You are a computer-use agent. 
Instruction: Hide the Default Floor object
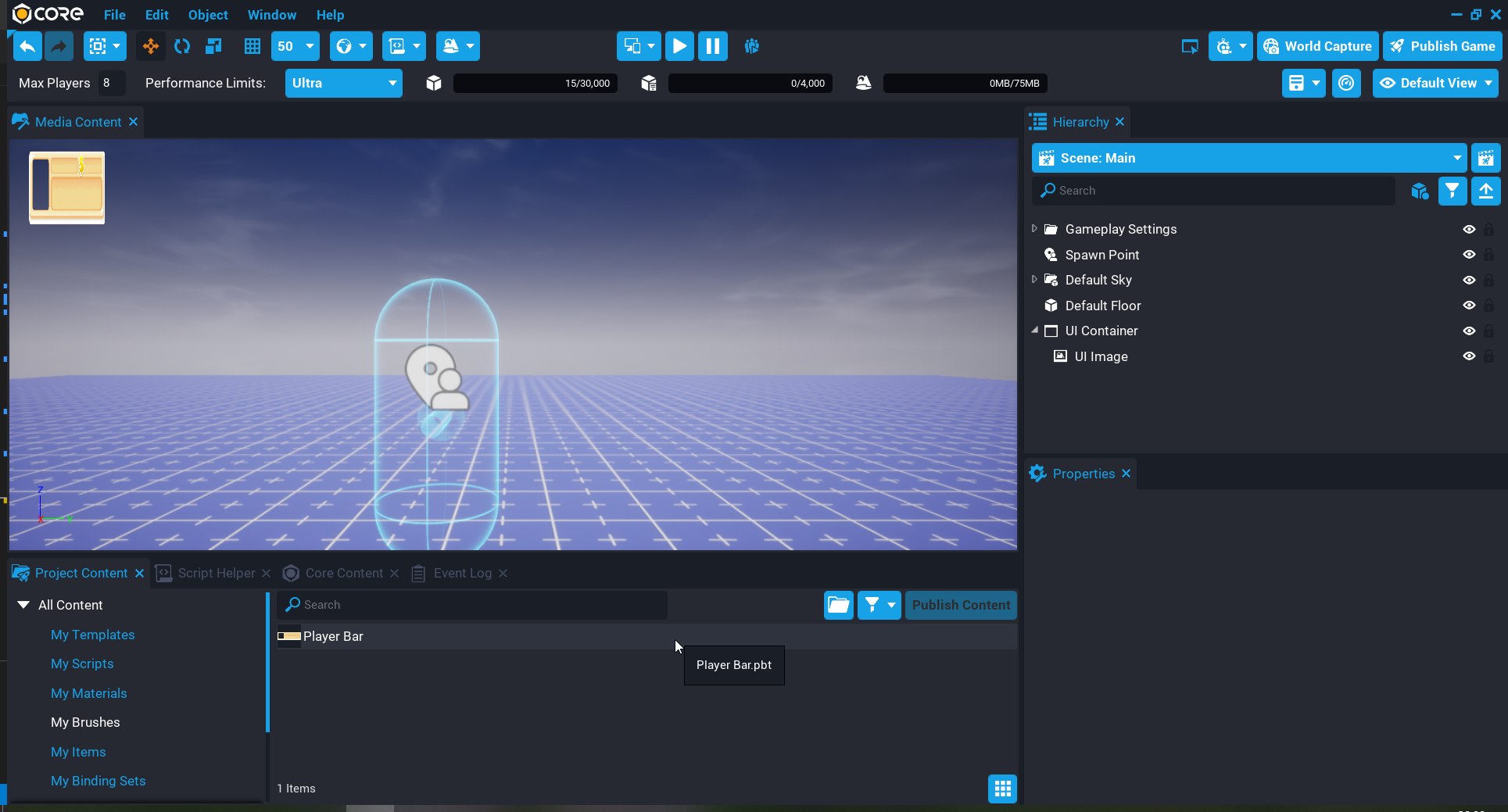[x=1469, y=306]
